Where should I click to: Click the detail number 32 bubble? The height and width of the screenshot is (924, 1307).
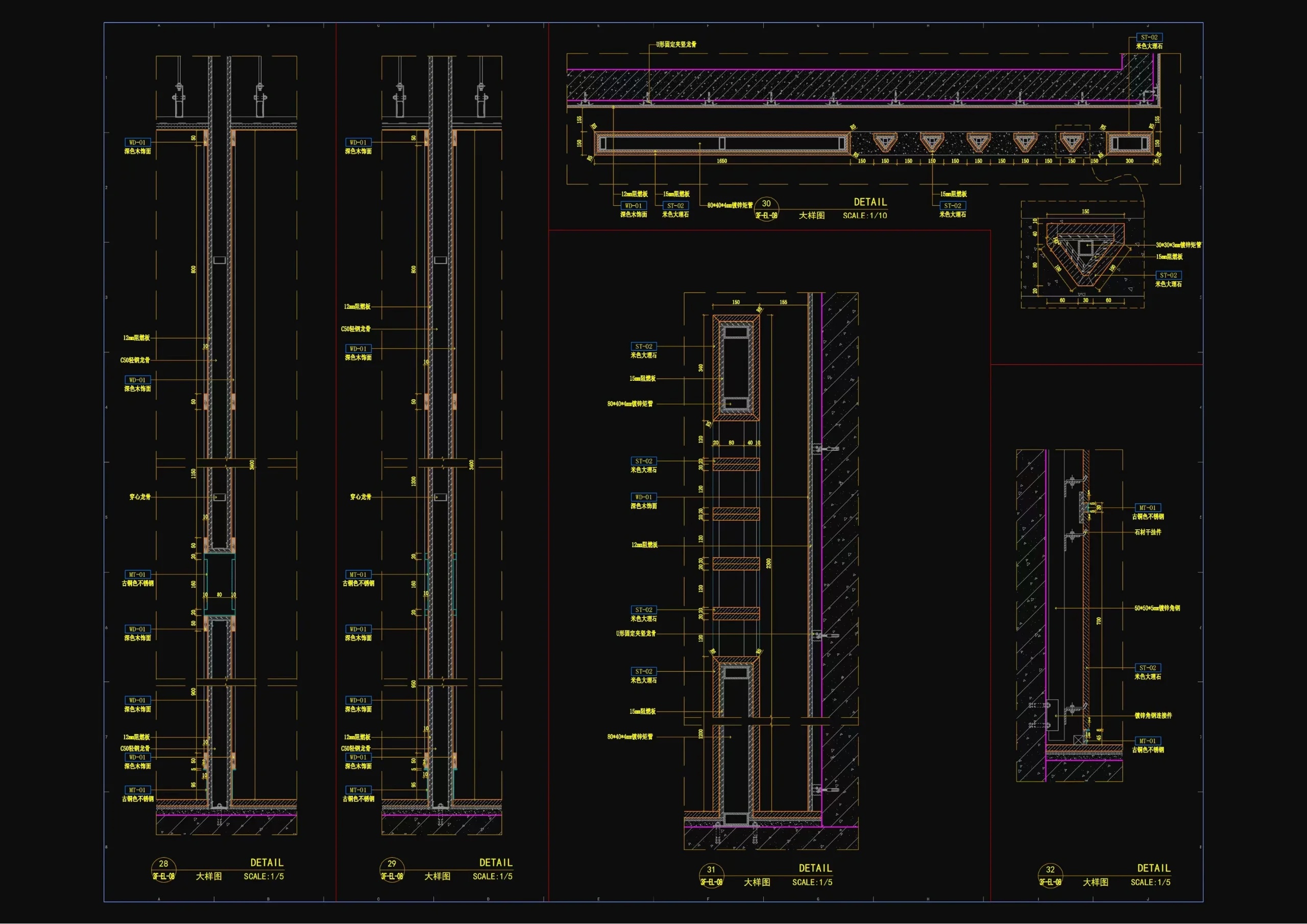[1050, 875]
